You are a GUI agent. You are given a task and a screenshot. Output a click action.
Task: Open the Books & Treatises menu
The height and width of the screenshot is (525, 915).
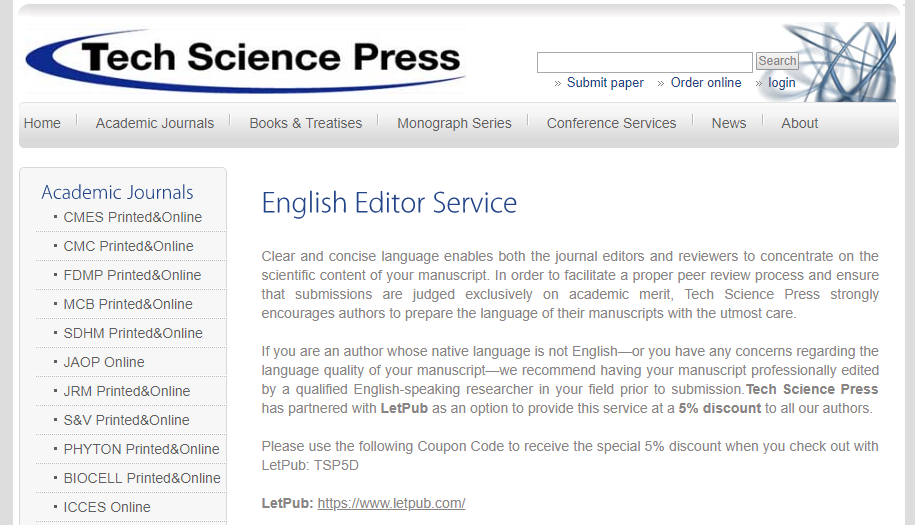(x=305, y=123)
